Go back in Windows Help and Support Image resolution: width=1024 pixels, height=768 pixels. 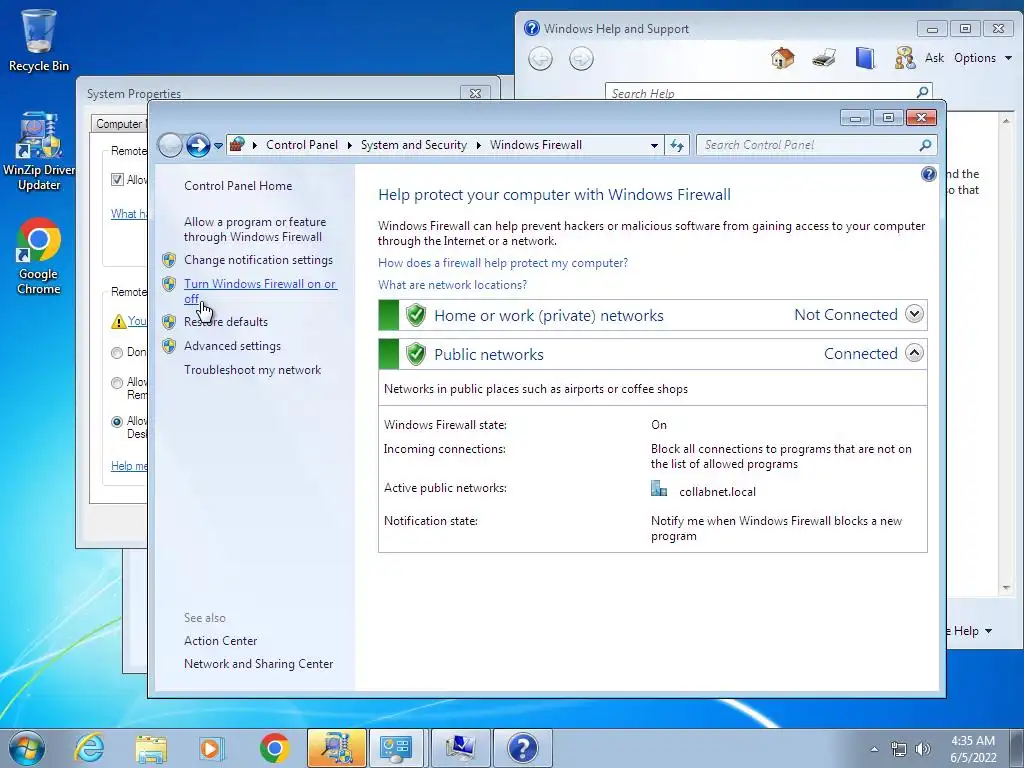pyautogui.click(x=540, y=59)
